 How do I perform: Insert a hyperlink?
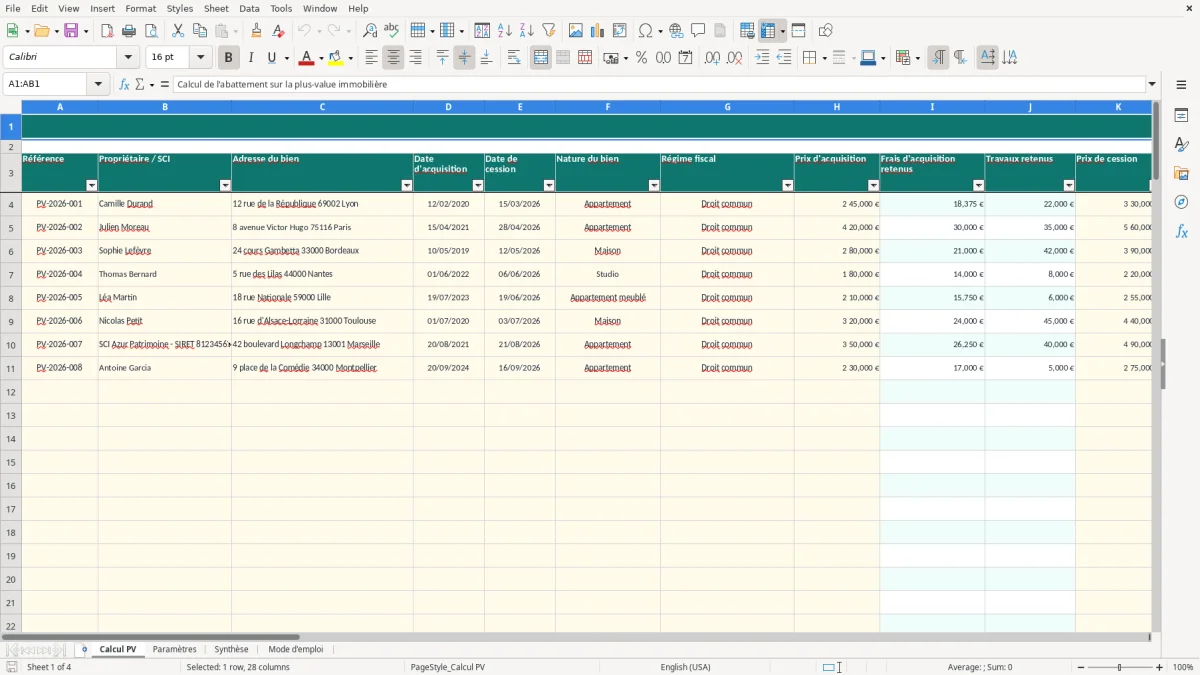(676, 31)
